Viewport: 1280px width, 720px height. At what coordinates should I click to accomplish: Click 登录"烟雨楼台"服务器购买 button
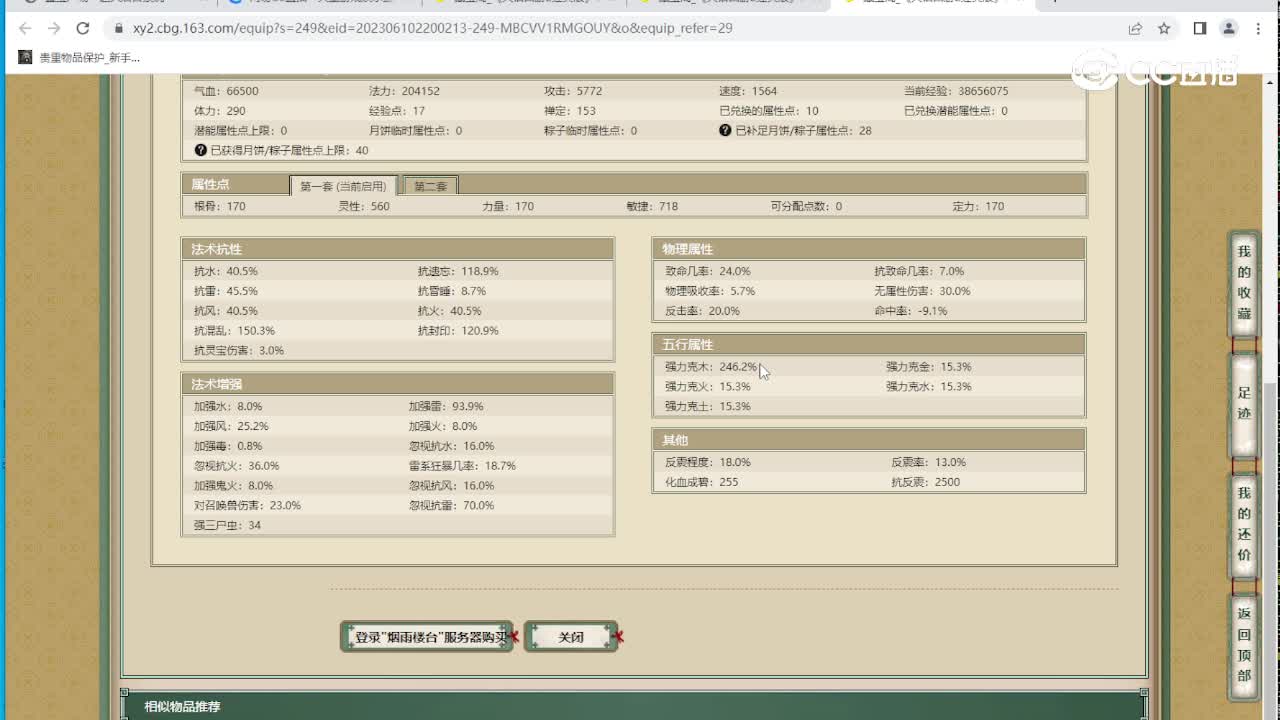(427, 637)
